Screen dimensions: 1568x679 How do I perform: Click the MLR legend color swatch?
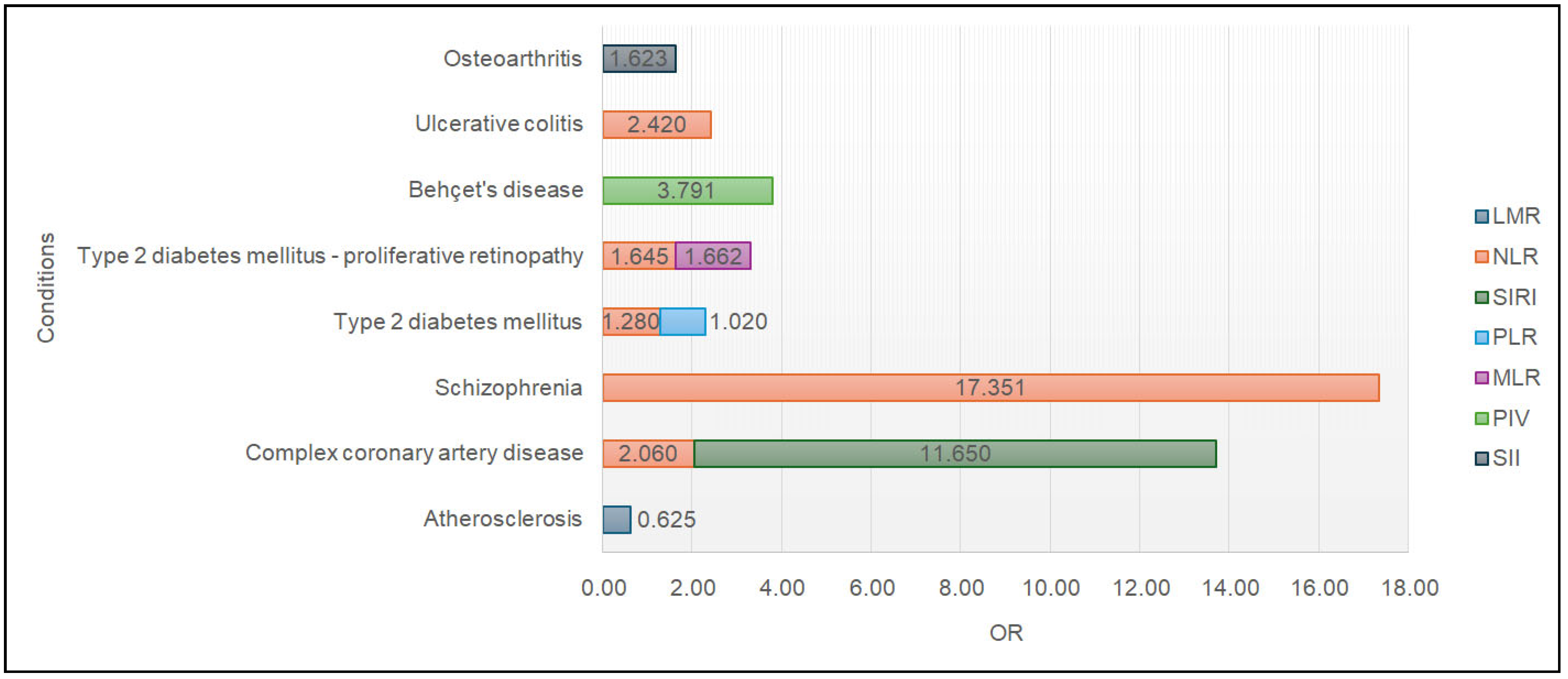[x=1482, y=378]
